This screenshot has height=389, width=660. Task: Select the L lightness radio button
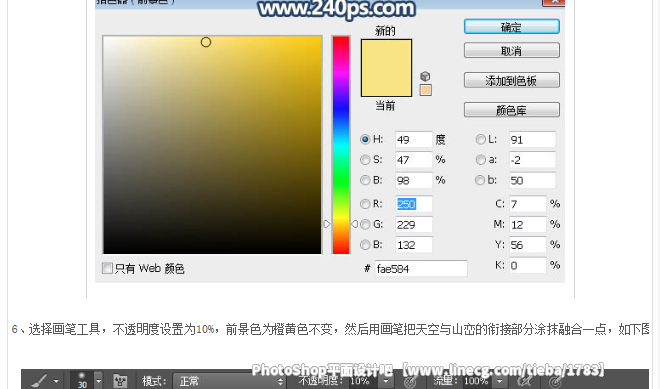click(480, 139)
